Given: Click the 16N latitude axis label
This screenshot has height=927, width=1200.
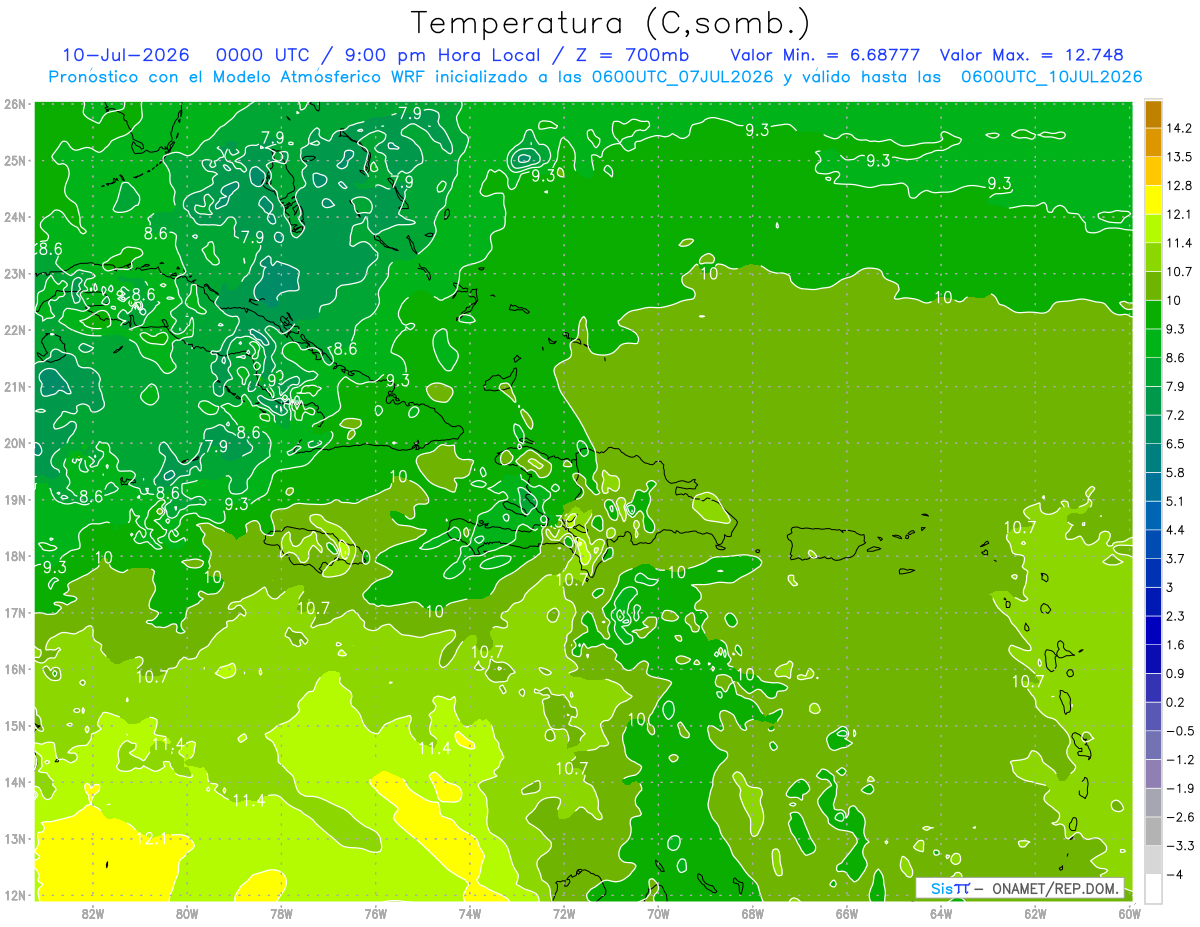Looking at the screenshot, I should tap(15, 669).
